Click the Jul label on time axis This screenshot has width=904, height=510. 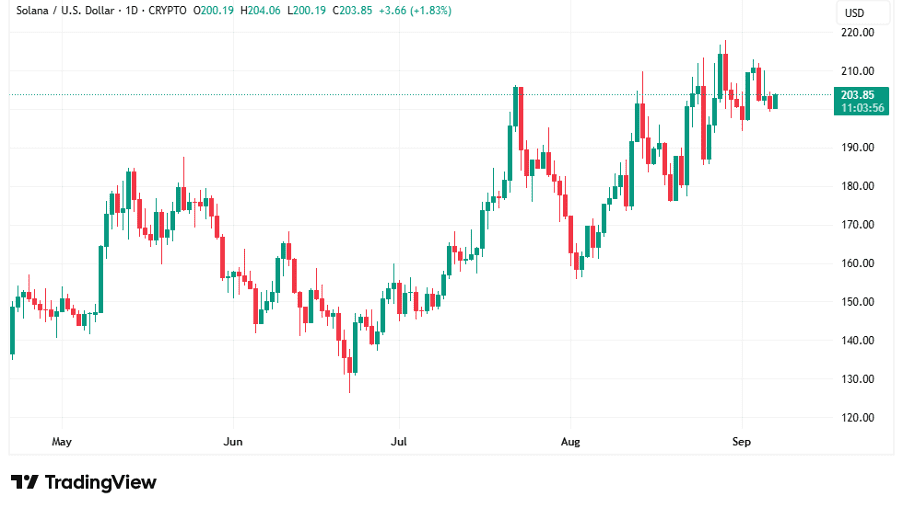click(x=398, y=440)
